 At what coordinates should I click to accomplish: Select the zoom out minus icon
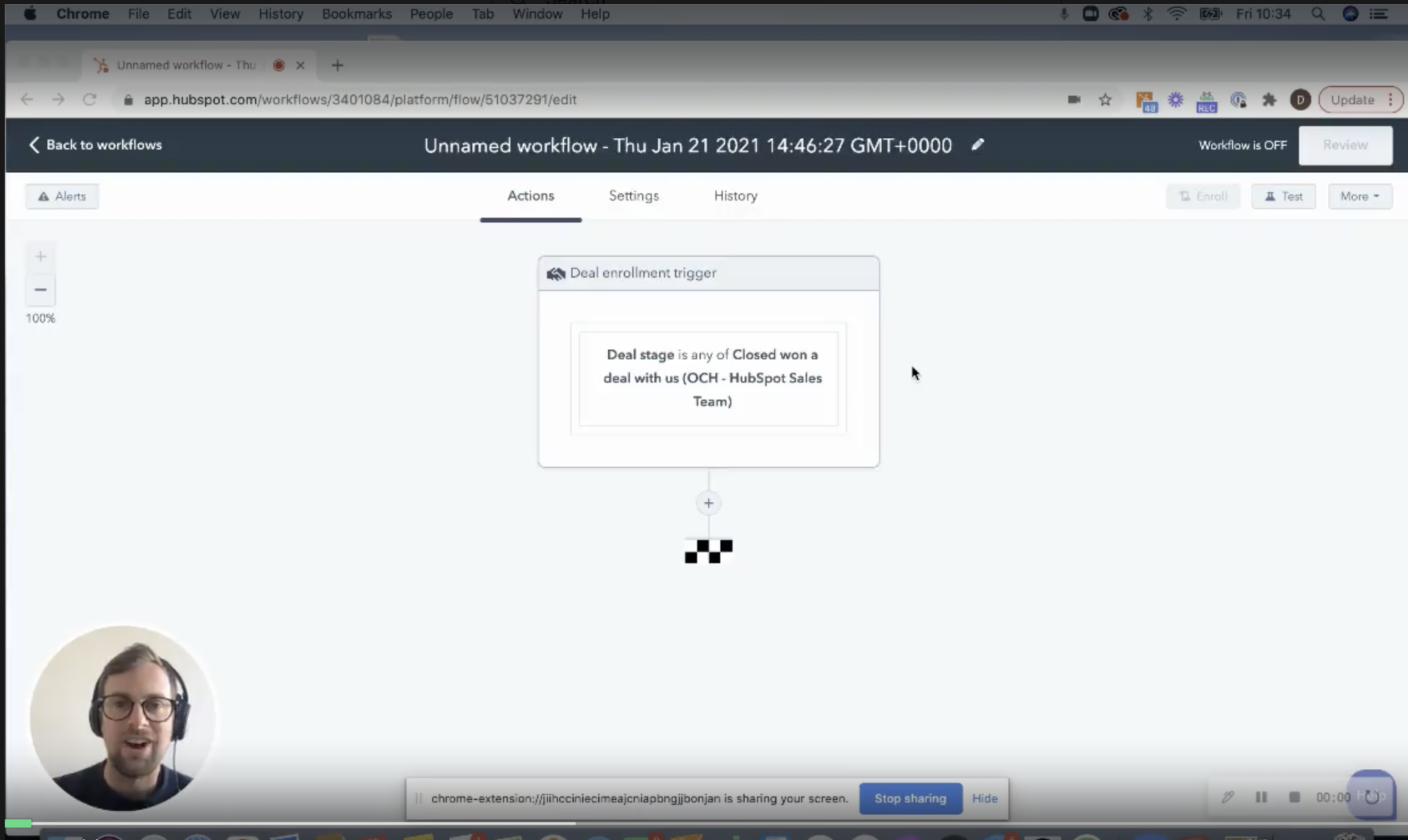coord(40,289)
